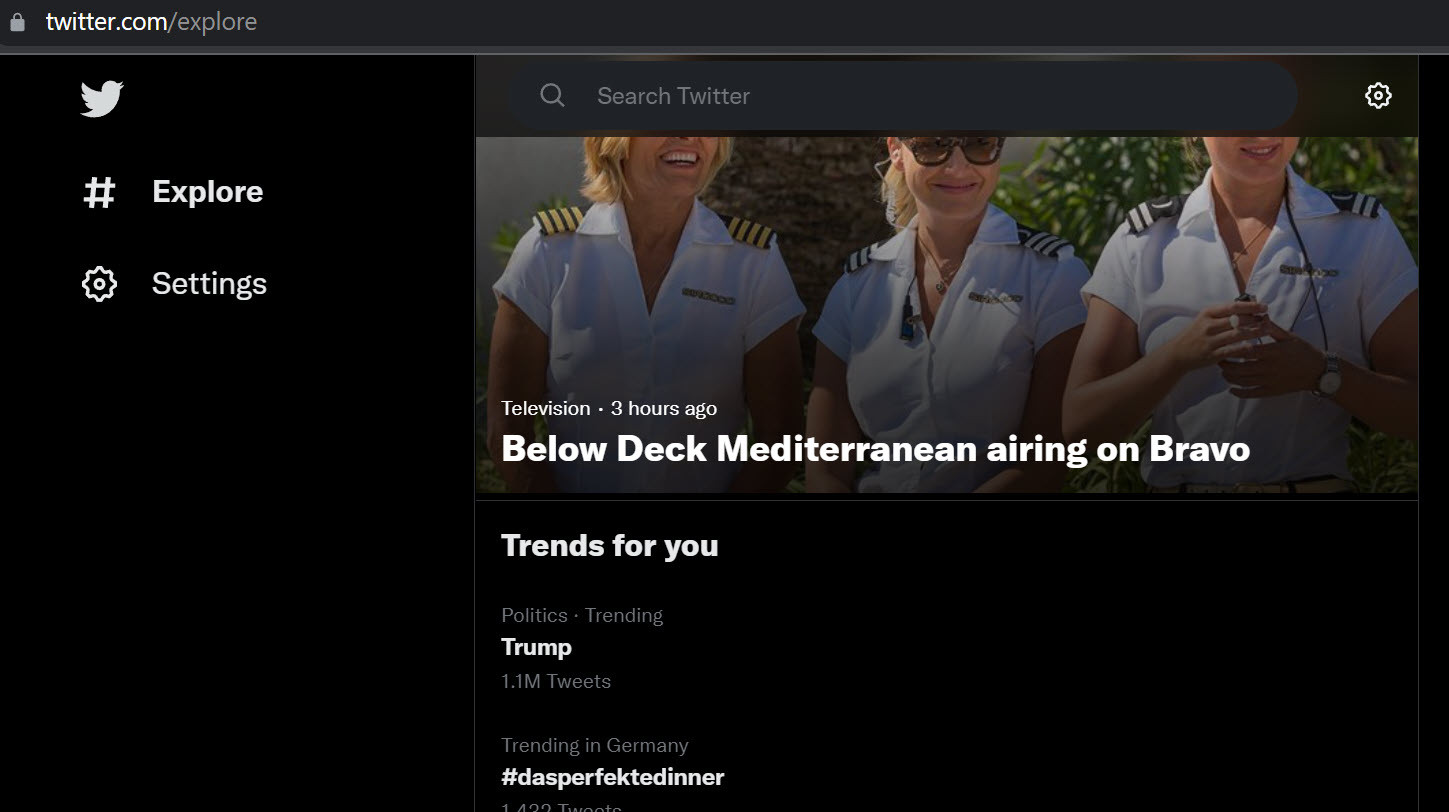Screen dimensions: 1449x812
Task: Open the Below Deck Mediterranean headline
Action: click(x=875, y=449)
